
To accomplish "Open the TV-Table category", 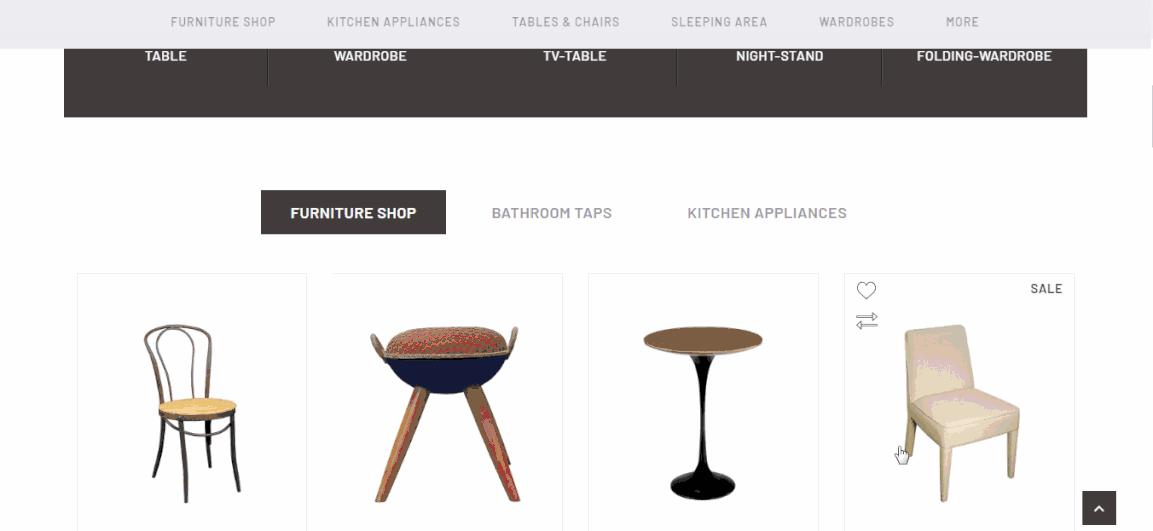I will pyautogui.click(x=574, y=56).
